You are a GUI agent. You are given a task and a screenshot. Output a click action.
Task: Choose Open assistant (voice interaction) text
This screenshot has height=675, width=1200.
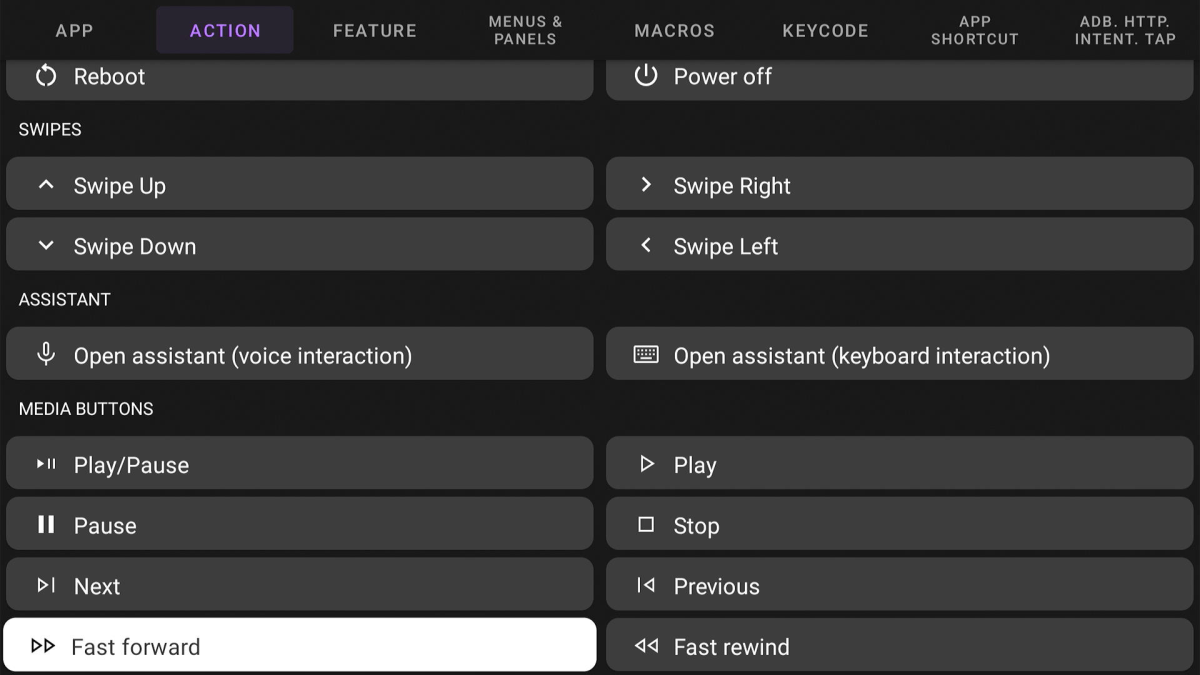point(243,356)
